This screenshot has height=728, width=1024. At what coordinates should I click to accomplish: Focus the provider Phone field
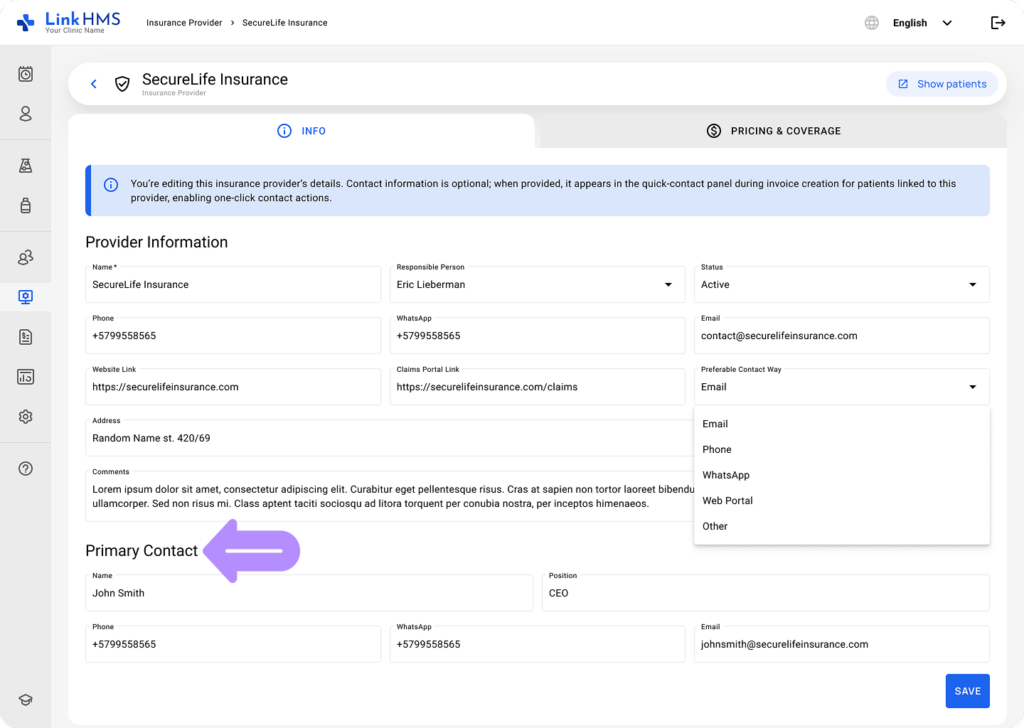click(x=232, y=336)
